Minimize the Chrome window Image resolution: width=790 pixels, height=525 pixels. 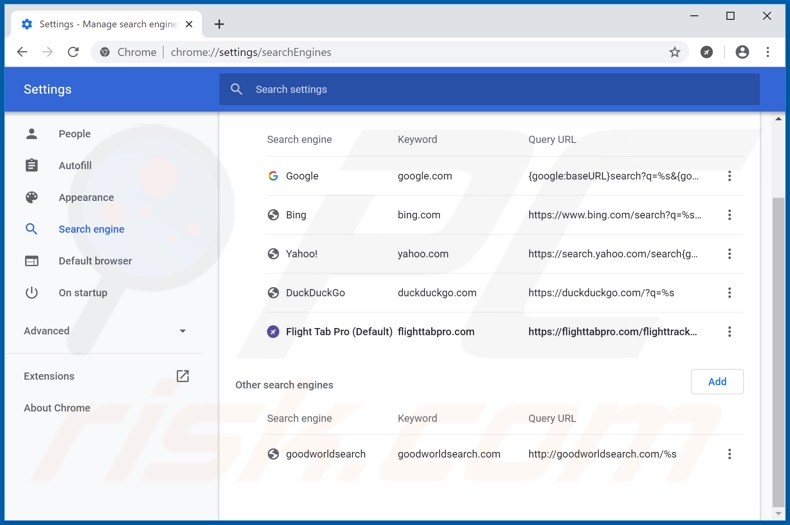point(694,16)
